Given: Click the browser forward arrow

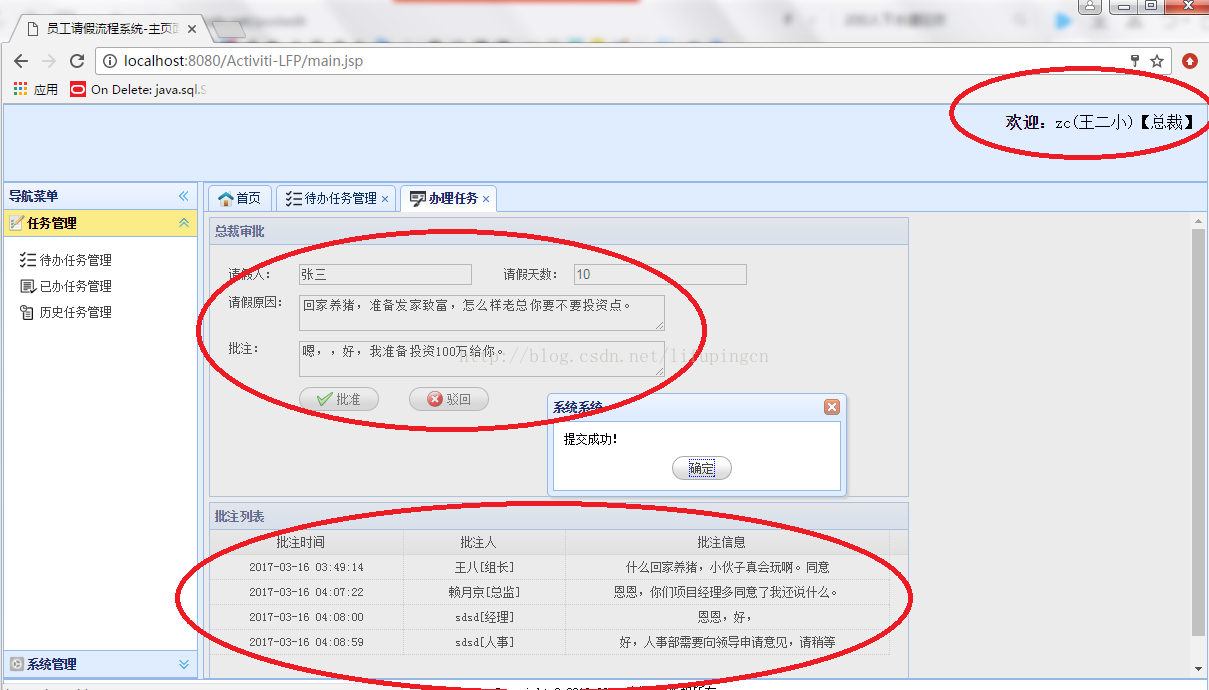Looking at the screenshot, I should (x=49, y=61).
